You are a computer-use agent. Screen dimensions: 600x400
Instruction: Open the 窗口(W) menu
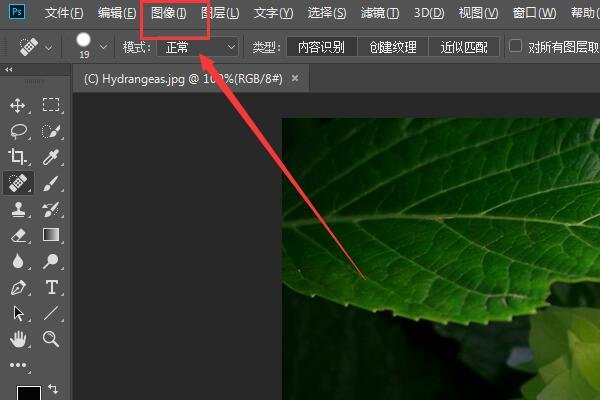(x=534, y=13)
